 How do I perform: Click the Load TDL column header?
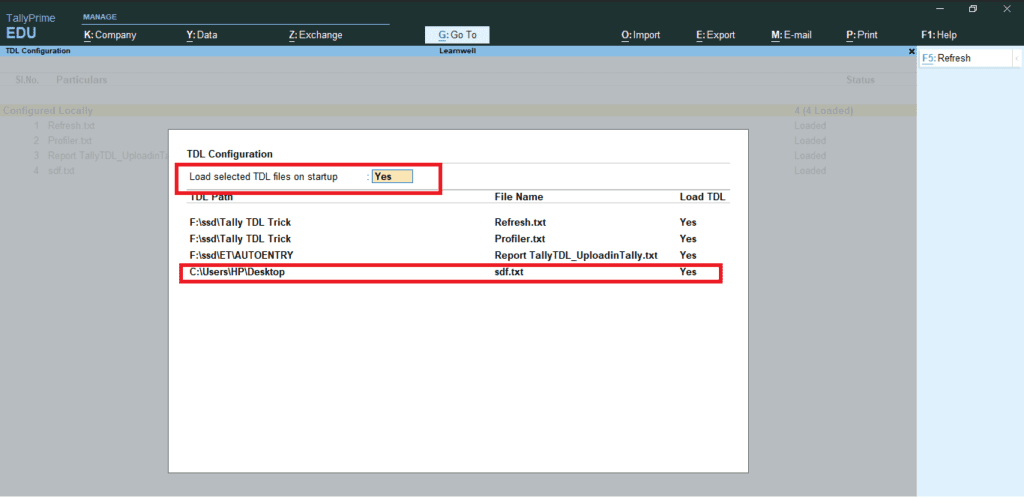pos(702,196)
